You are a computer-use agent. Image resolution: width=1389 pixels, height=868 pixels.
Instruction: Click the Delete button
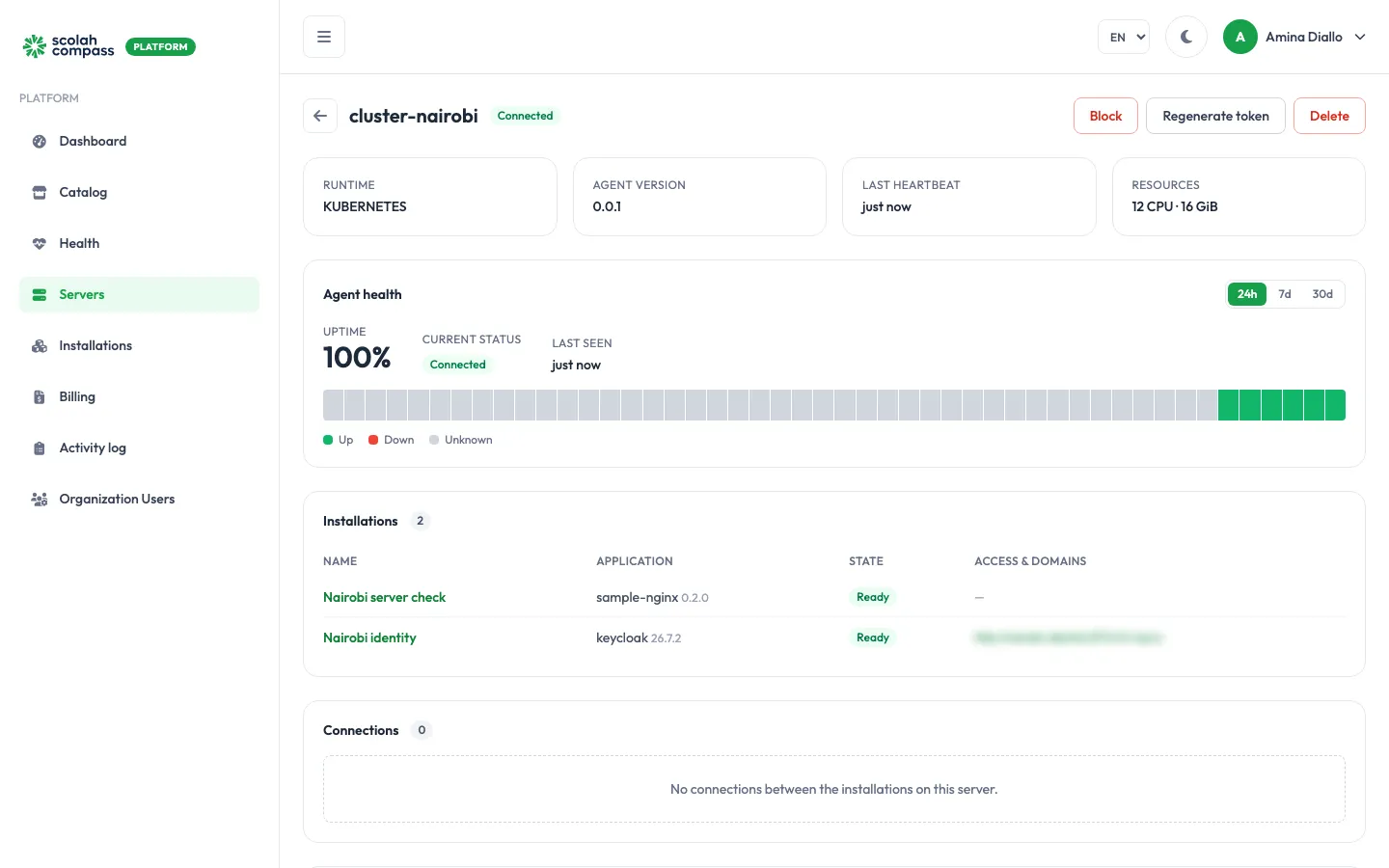pos(1329,116)
